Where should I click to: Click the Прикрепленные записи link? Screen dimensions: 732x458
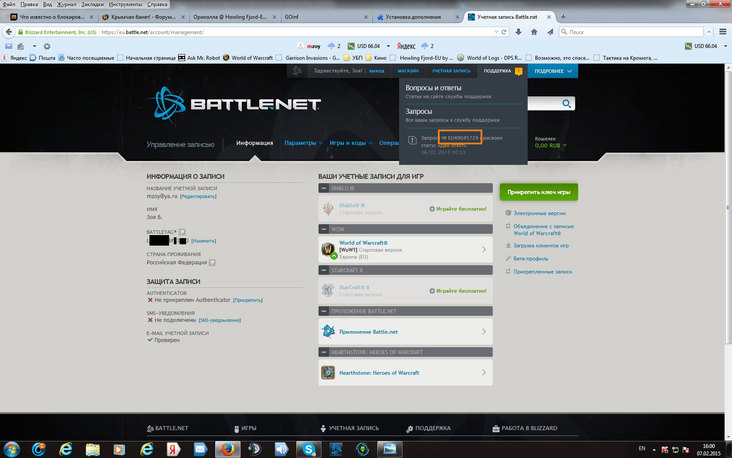tap(542, 271)
